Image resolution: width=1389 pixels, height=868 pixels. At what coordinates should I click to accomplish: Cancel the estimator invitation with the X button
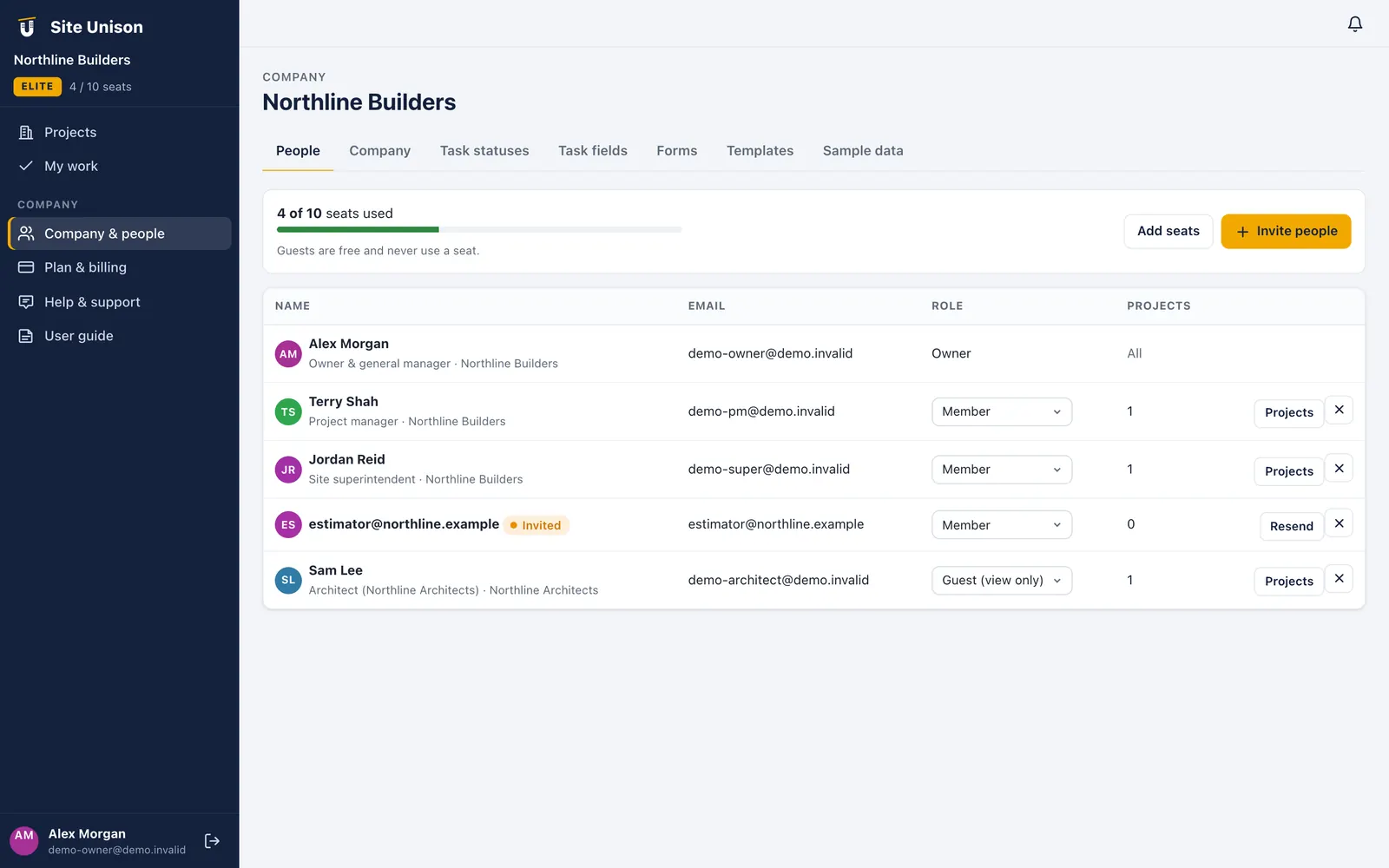coord(1339,523)
